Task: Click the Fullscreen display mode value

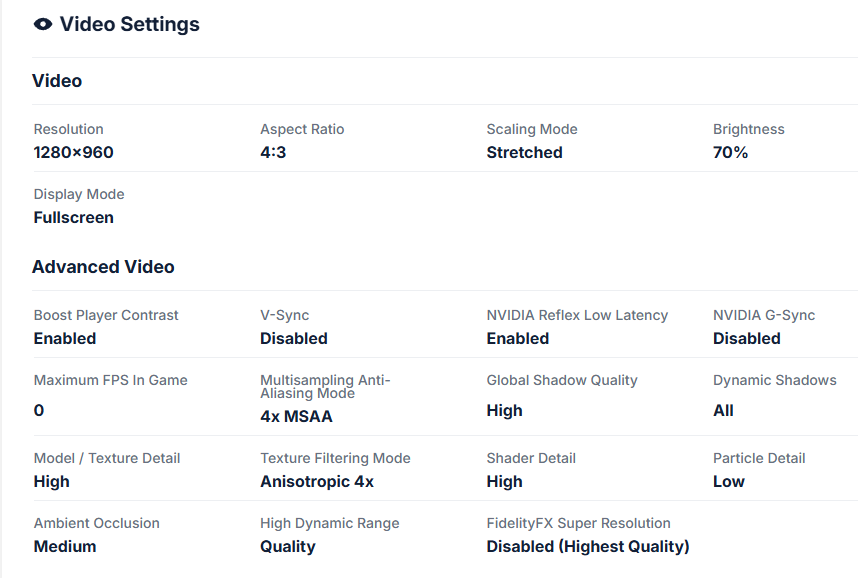Action: [x=73, y=218]
